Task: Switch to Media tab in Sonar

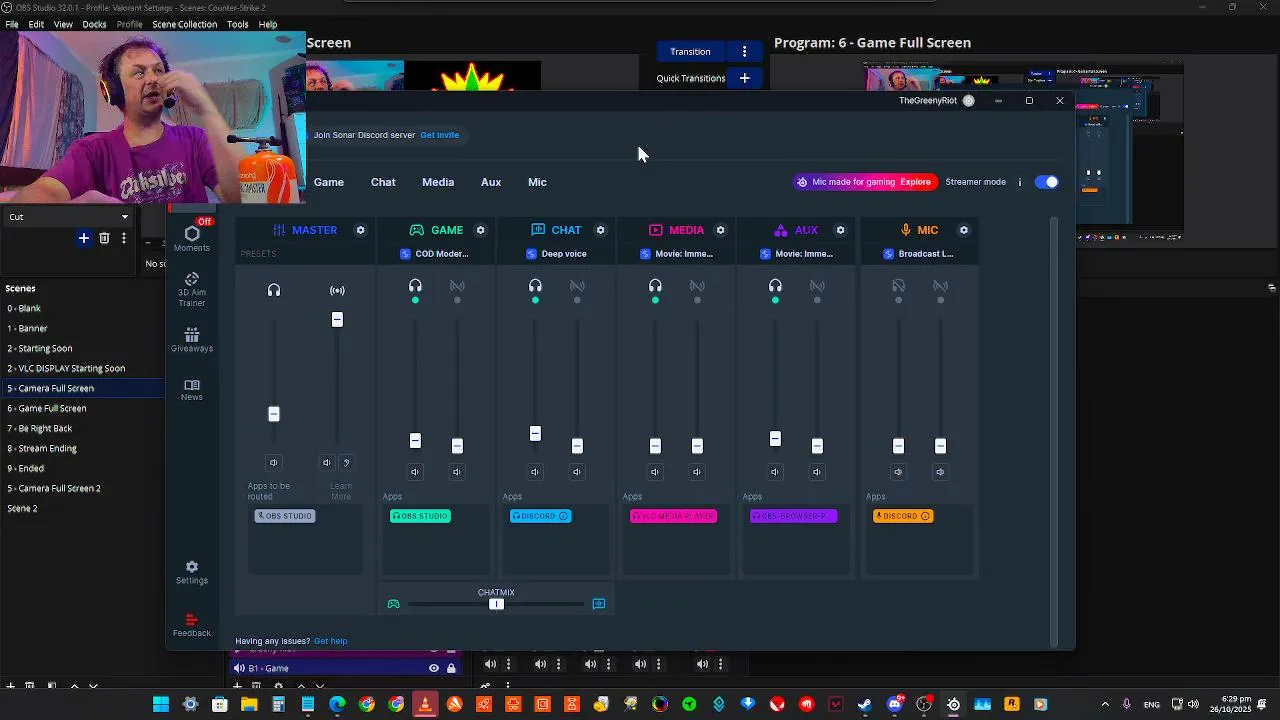Action: pyautogui.click(x=438, y=182)
